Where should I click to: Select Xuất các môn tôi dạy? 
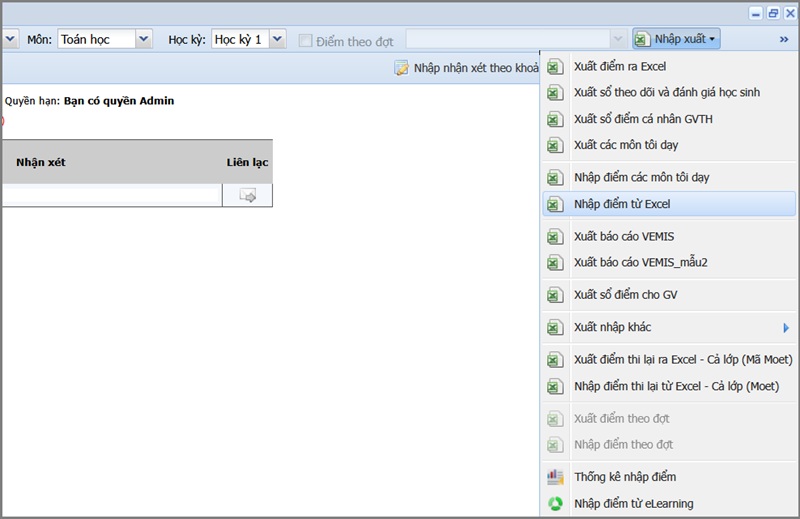tap(668, 145)
